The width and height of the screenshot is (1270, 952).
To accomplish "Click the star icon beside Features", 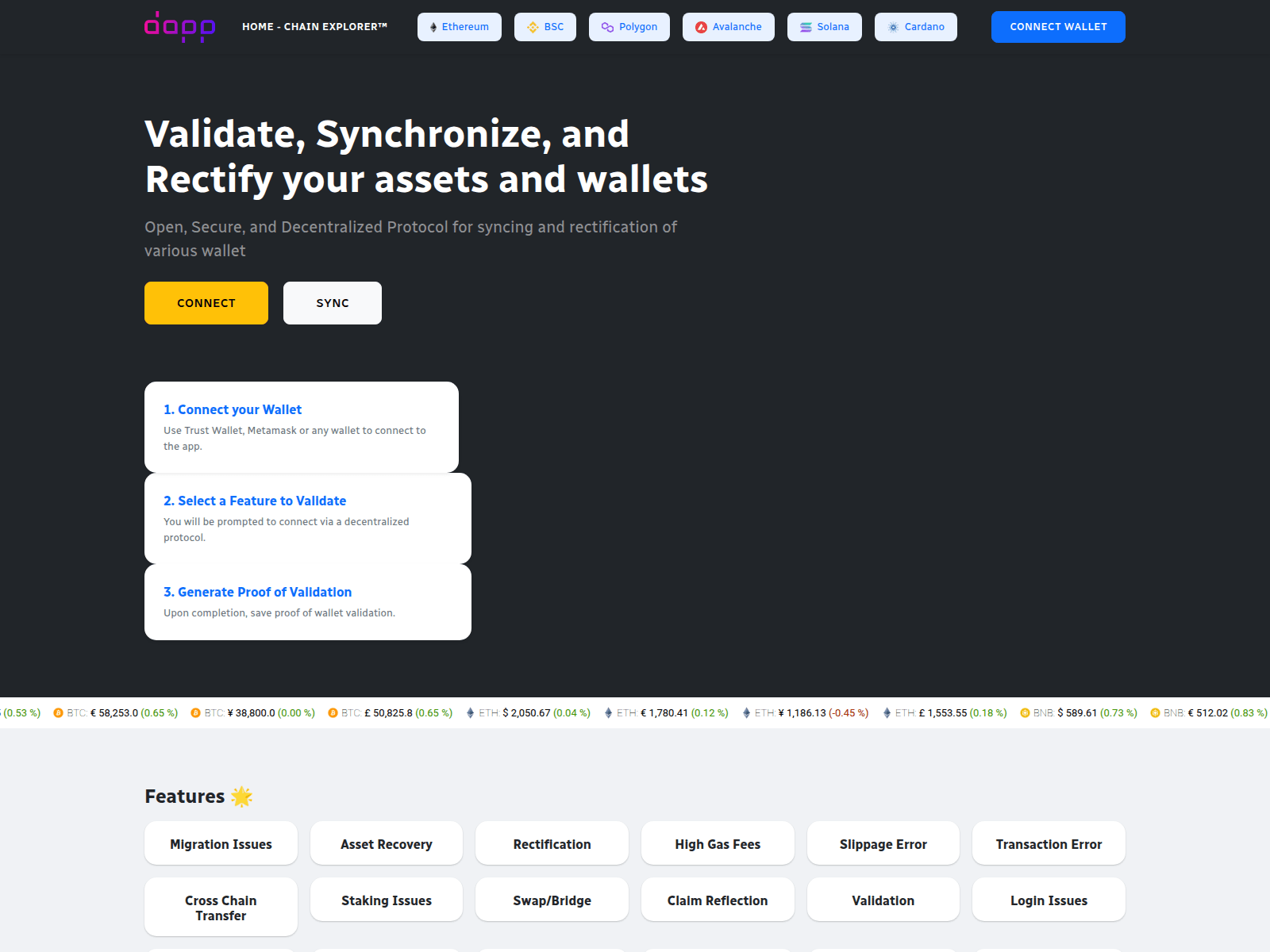I will coord(242,797).
